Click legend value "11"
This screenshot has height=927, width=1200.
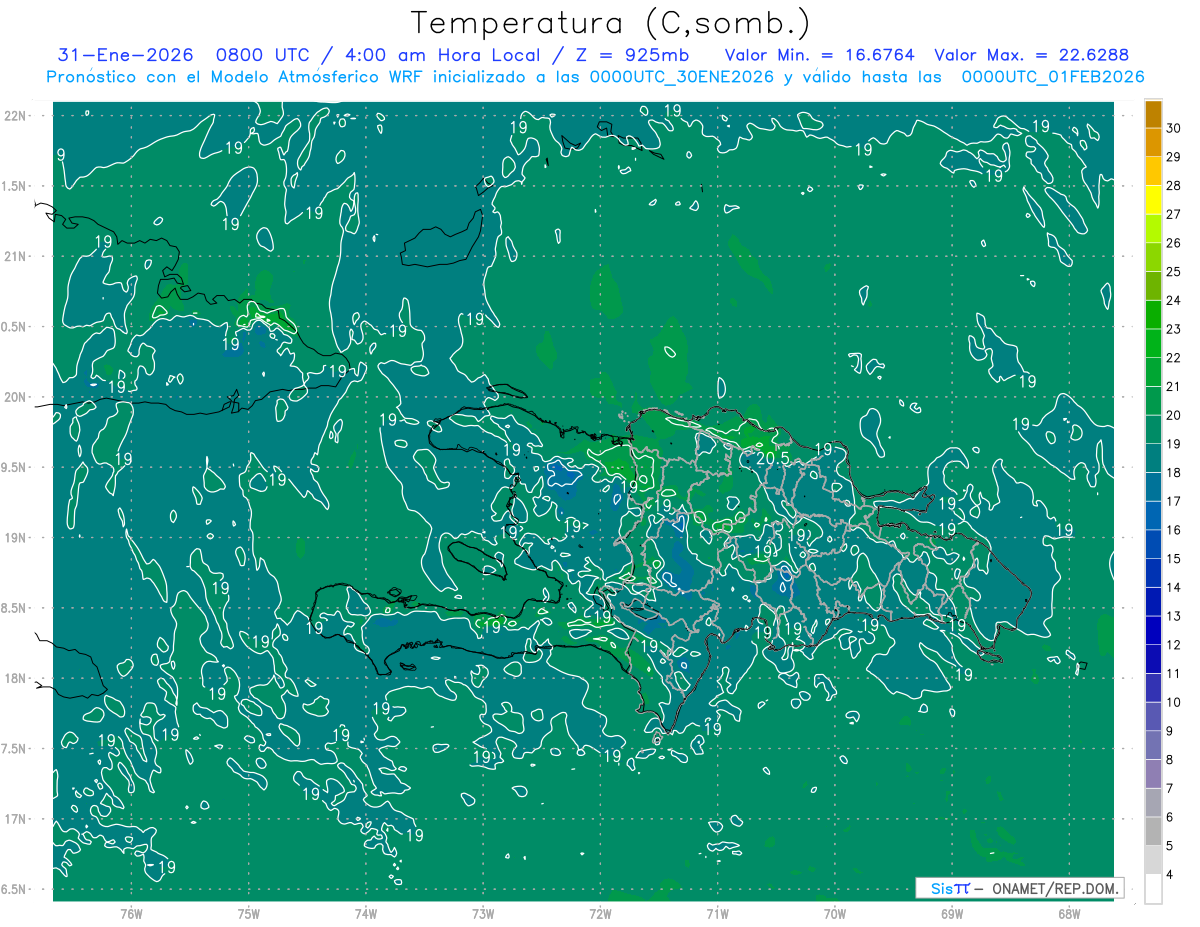tap(1174, 674)
